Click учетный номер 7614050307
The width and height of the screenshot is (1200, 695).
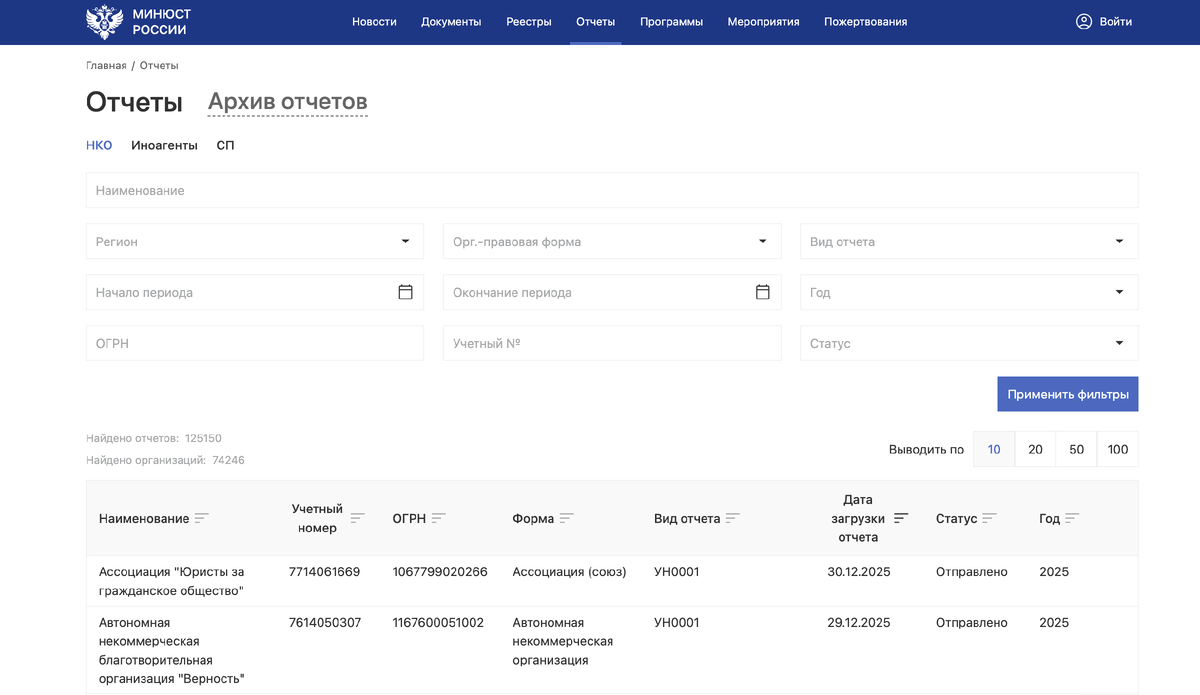(x=325, y=622)
